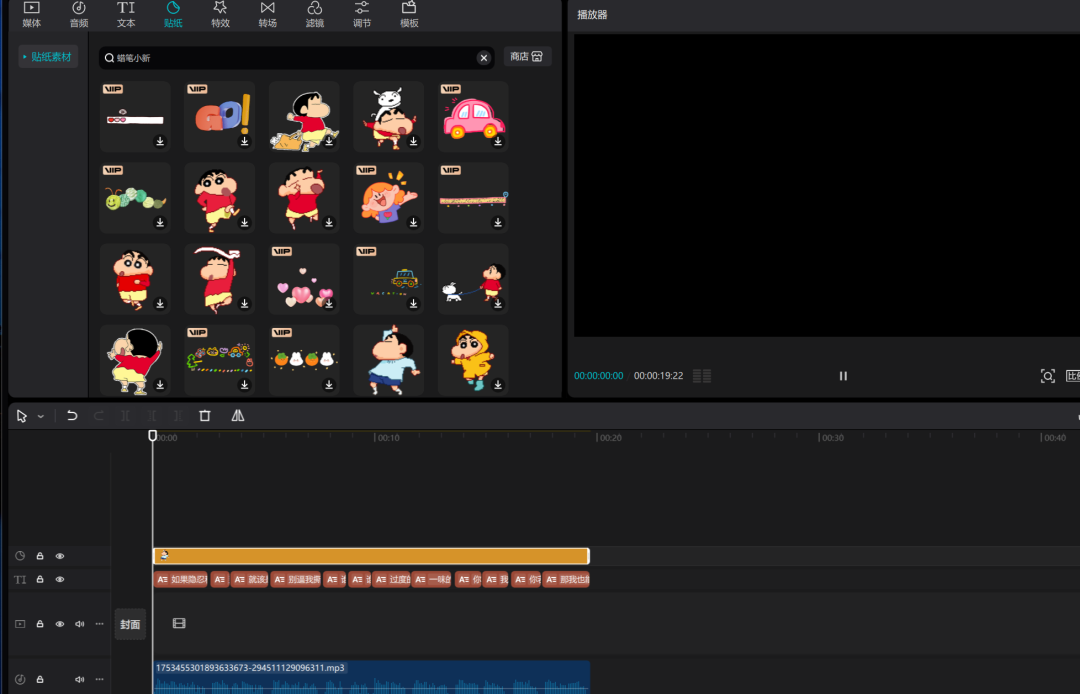Screen dimensions: 1080x694
Task: Select the mp3 audio clip on timeline
Action: pos(371,677)
